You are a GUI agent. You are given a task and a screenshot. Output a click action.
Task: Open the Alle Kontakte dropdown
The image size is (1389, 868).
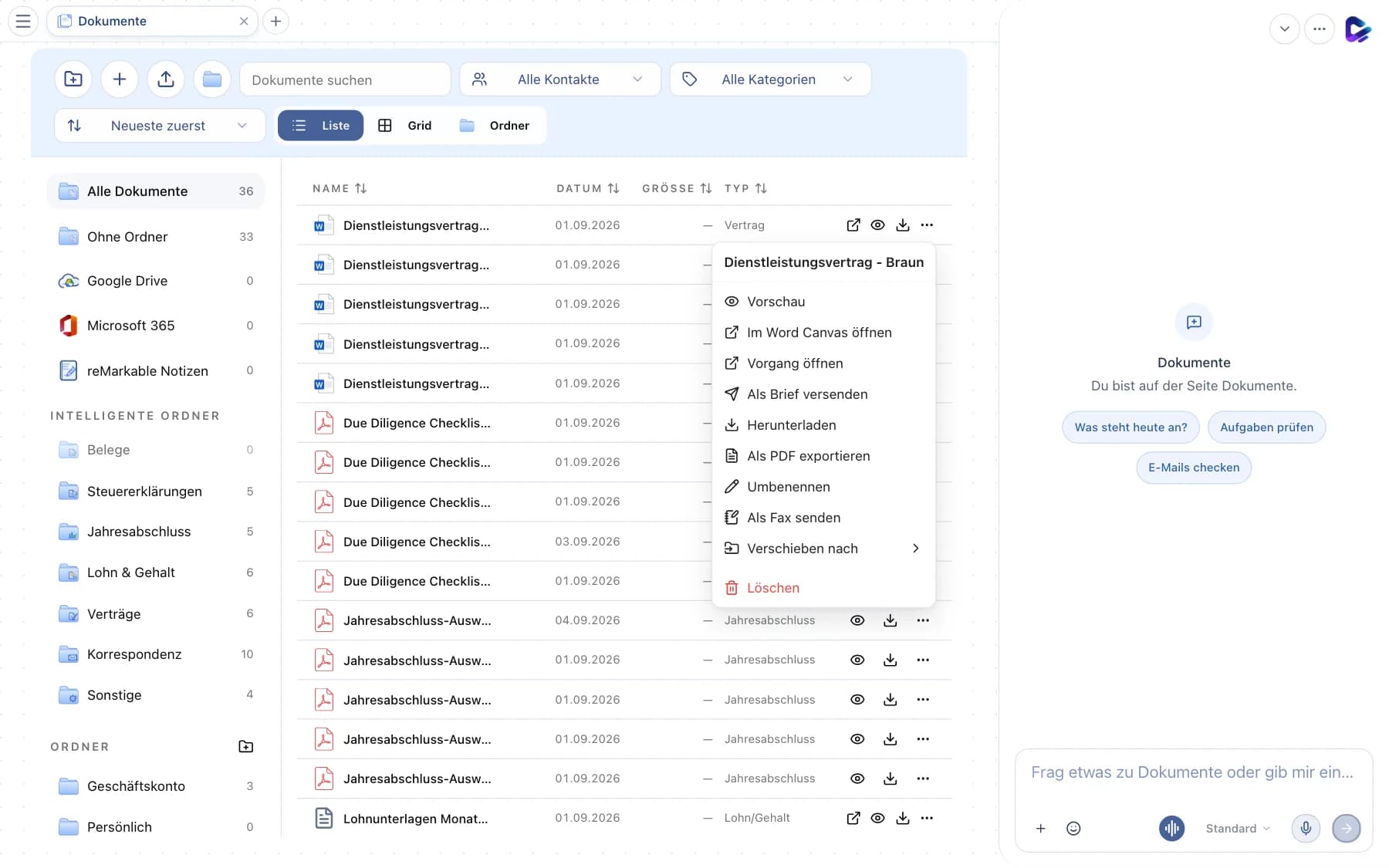(x=560, y=79)
